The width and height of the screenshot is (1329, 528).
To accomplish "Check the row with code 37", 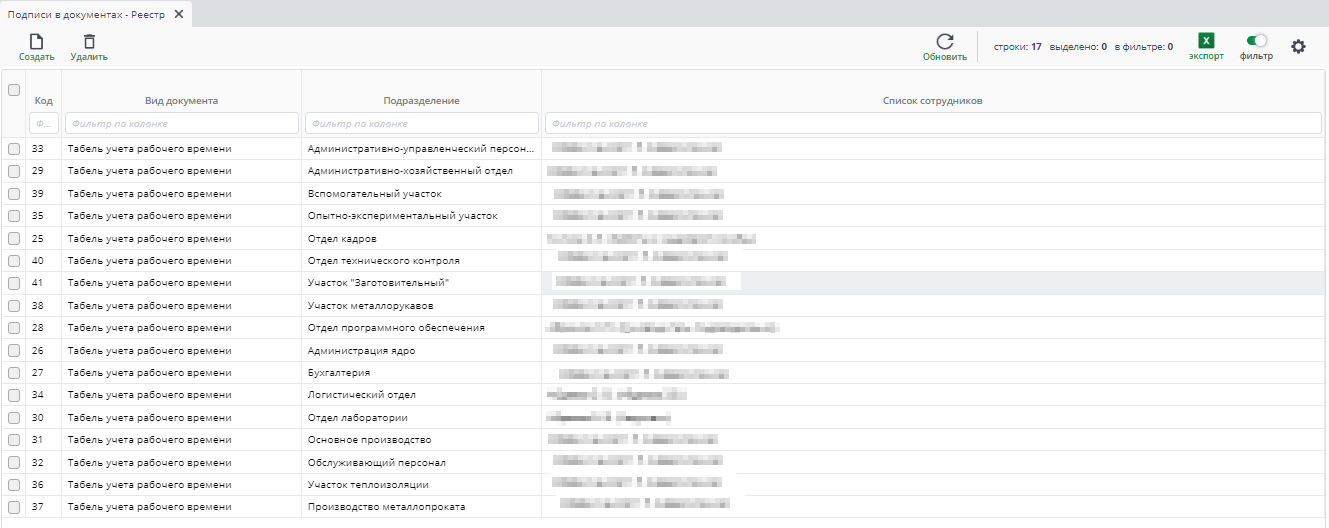I will coord(14,507).
